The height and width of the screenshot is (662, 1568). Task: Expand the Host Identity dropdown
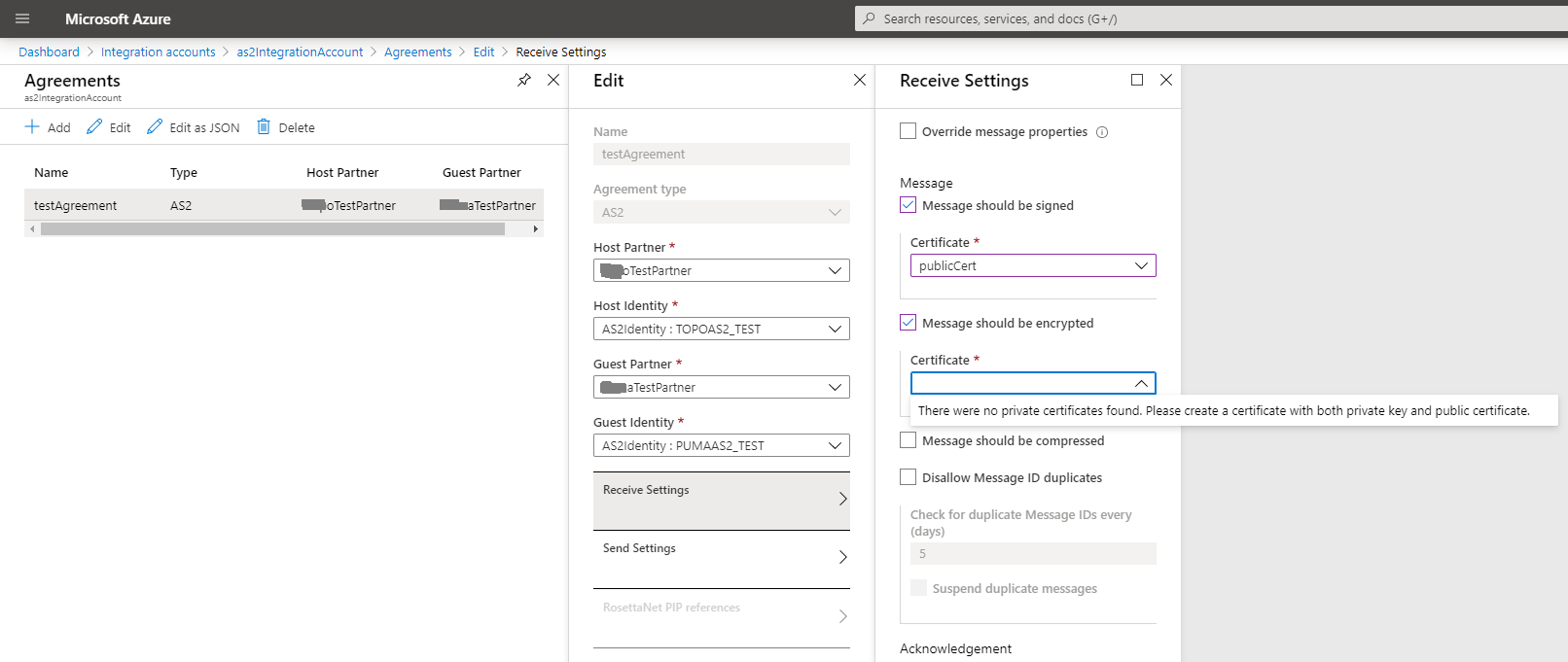click(x=721, y=329)
